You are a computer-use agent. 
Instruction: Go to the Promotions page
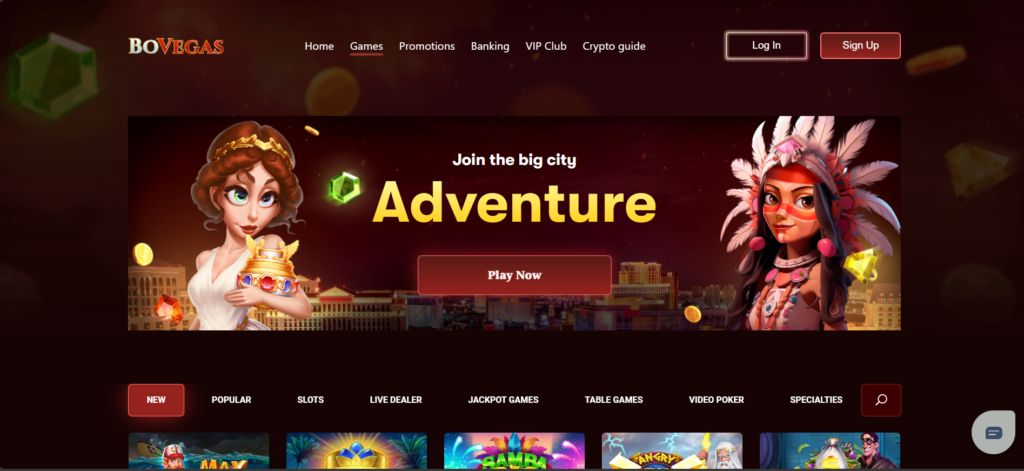[427, 46]
